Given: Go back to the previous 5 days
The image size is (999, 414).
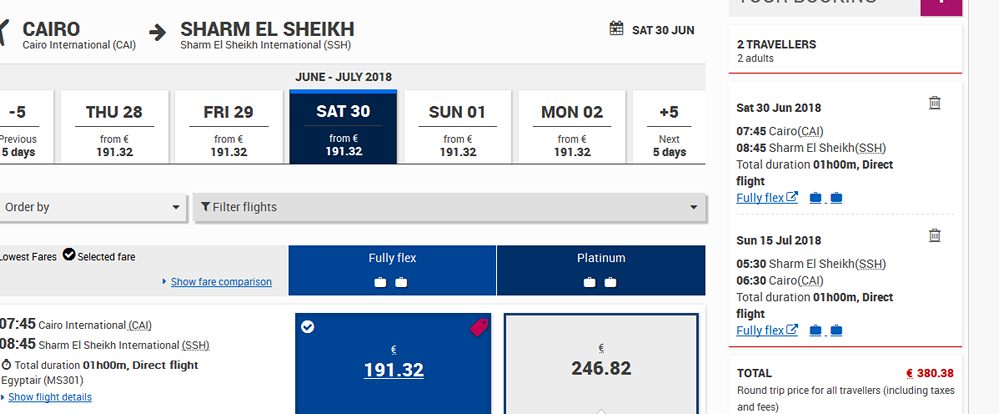Looking at the screenshot, I should [18, 127].
